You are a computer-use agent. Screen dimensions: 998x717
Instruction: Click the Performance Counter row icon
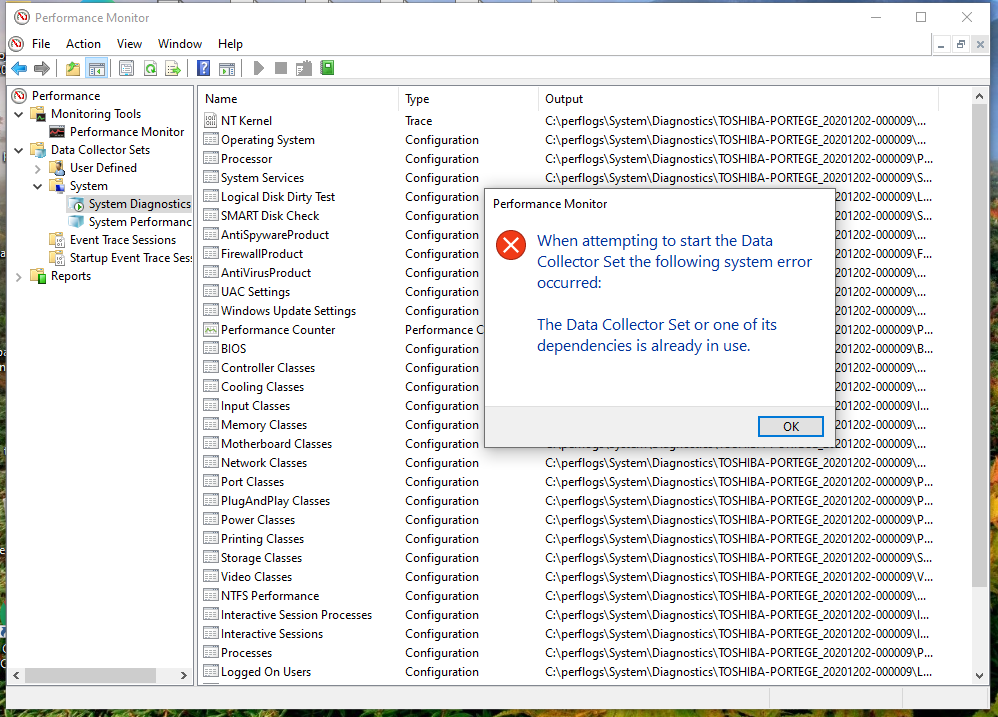[211, 330]
